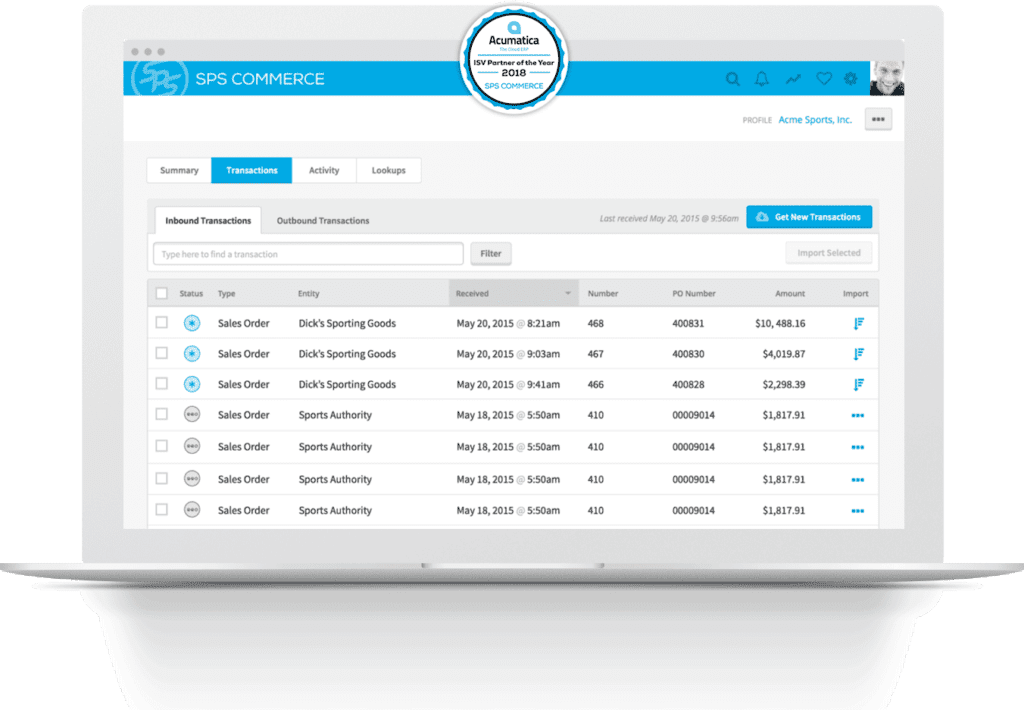Open the search magnifier icon in header
Image resolution: width=1024 pixels, height=710 pixels.
[733, 79]
